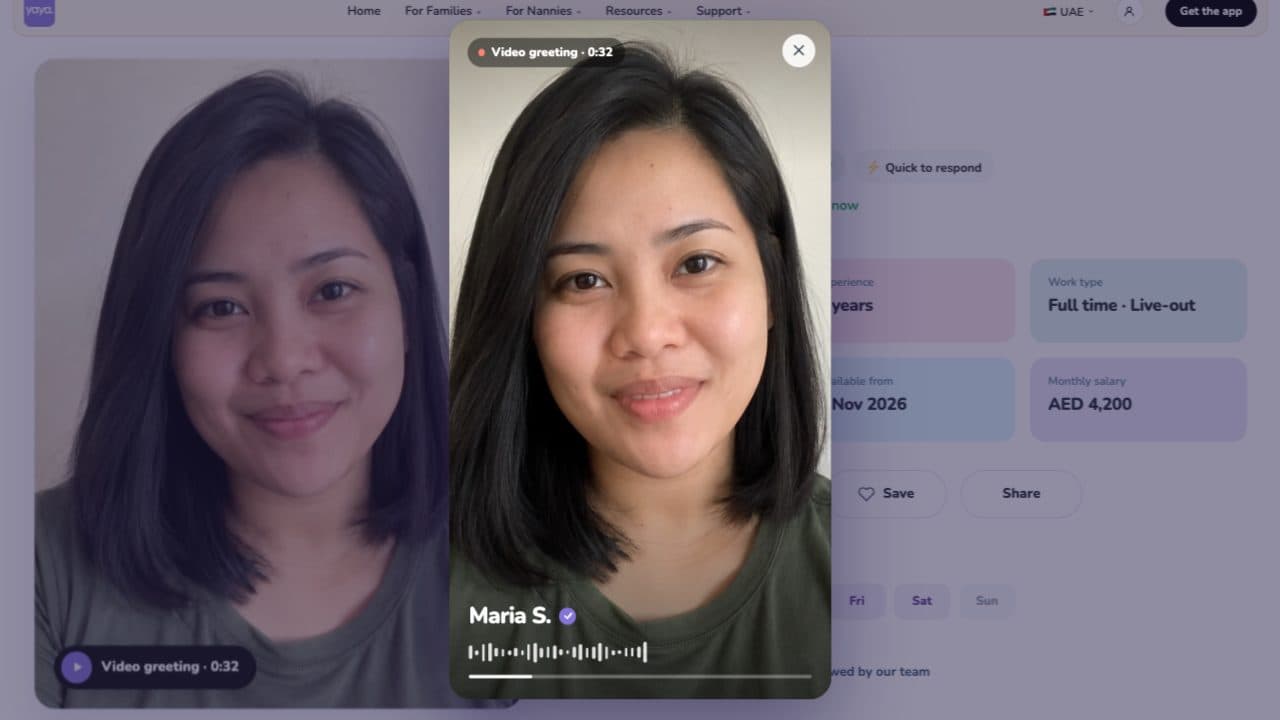Save this nanny profile
This screenshot has width=1280, height=720.
tap(887, 494)
